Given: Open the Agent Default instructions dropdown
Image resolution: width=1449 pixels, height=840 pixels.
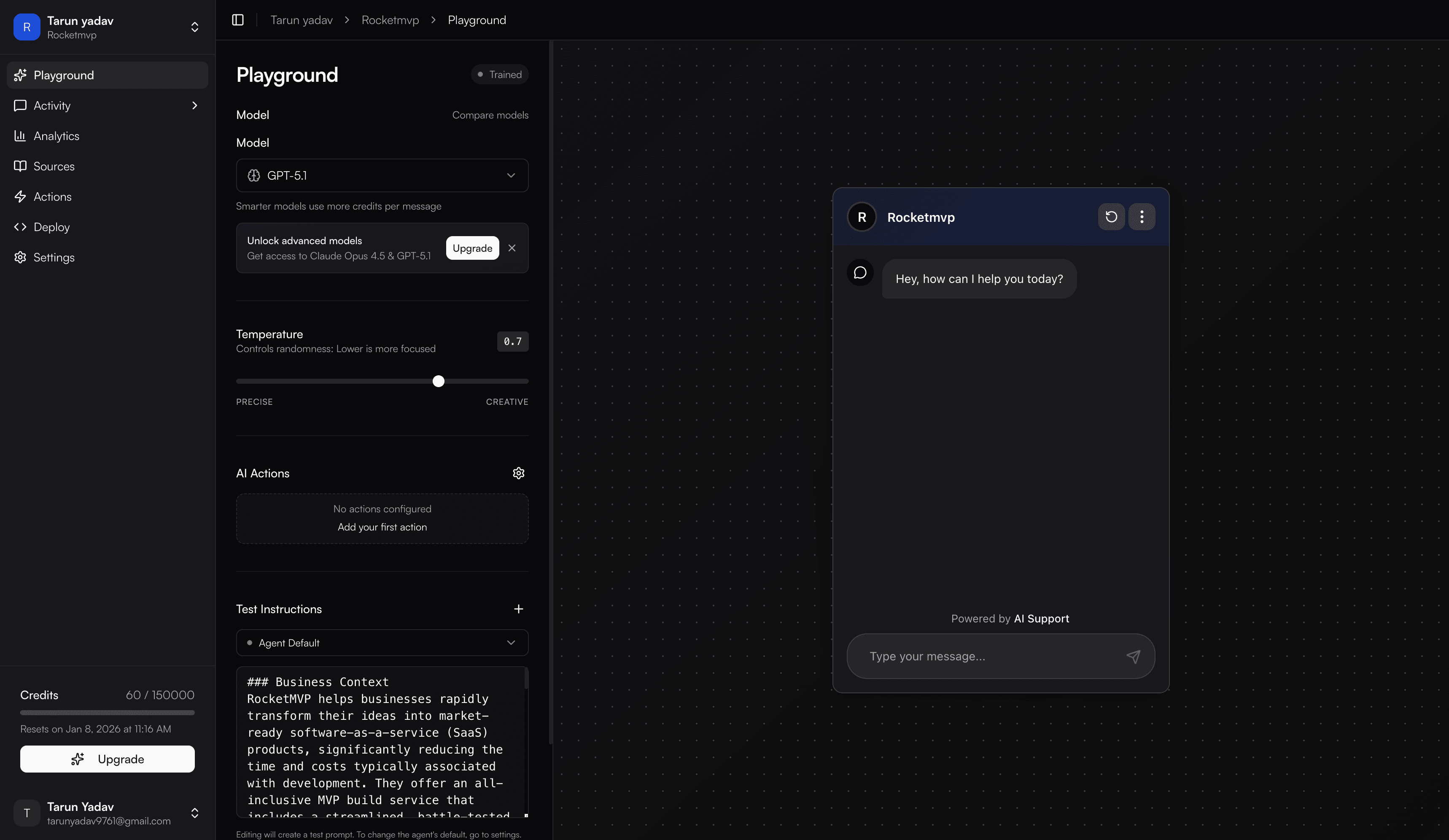Looking at the screenshot, I should pyautogui.click(x=381, y=642).
